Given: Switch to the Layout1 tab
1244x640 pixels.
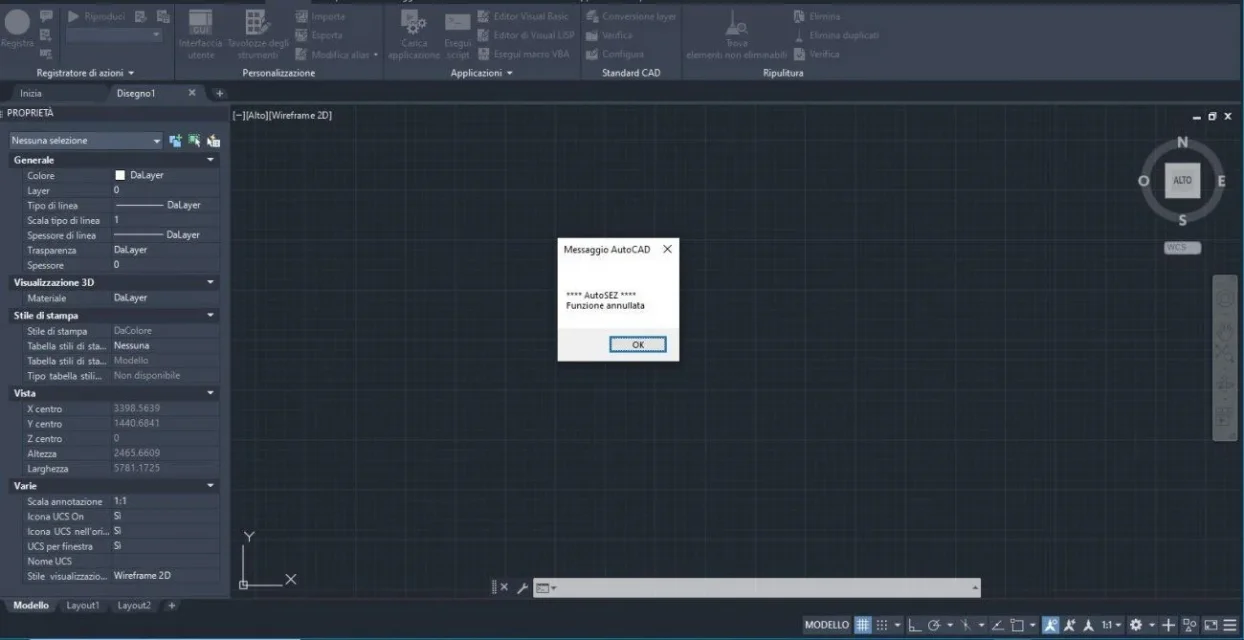Looking at the screenshot, I should [83, 606].
